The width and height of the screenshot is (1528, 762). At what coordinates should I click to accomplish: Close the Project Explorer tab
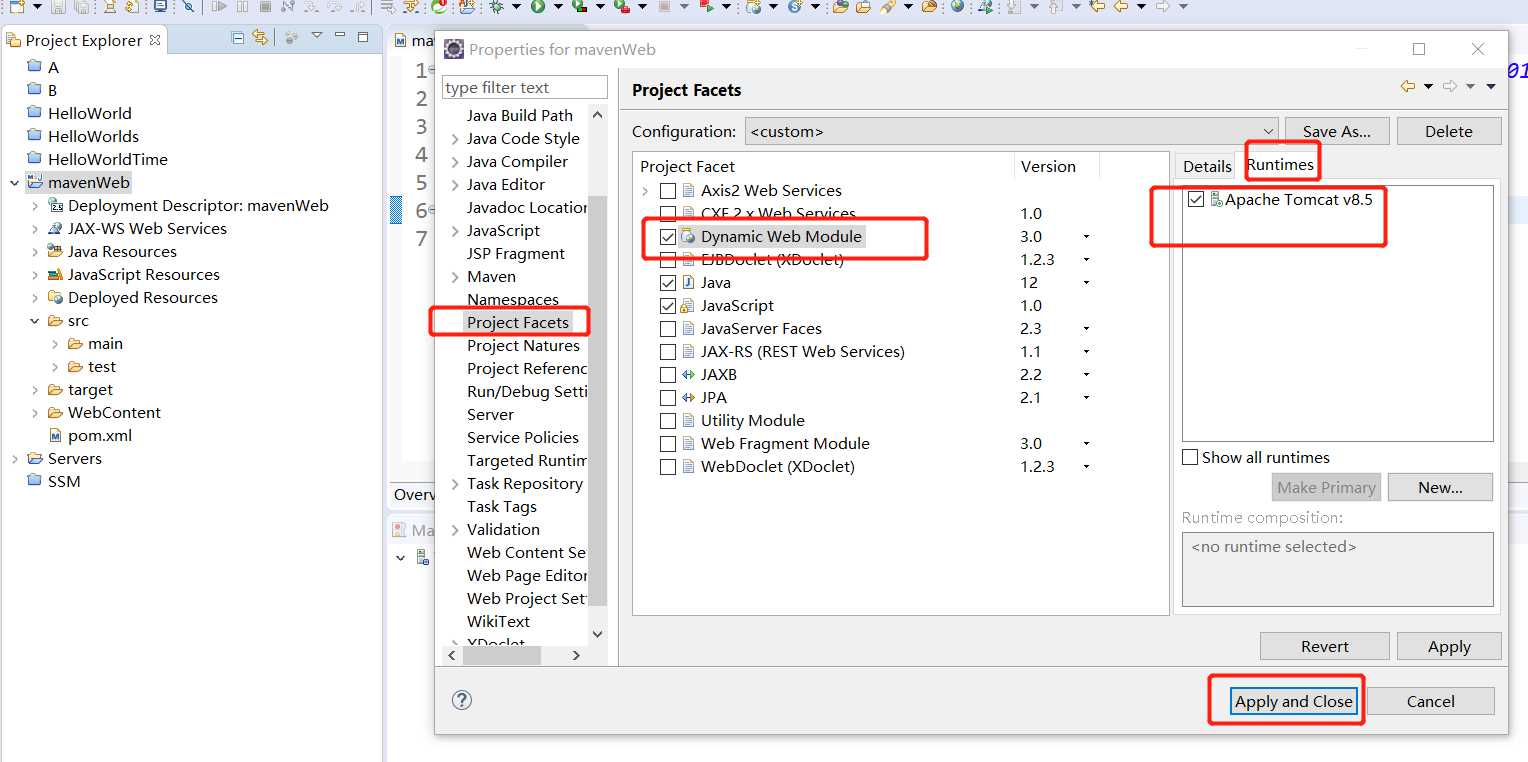pos(154,40)
